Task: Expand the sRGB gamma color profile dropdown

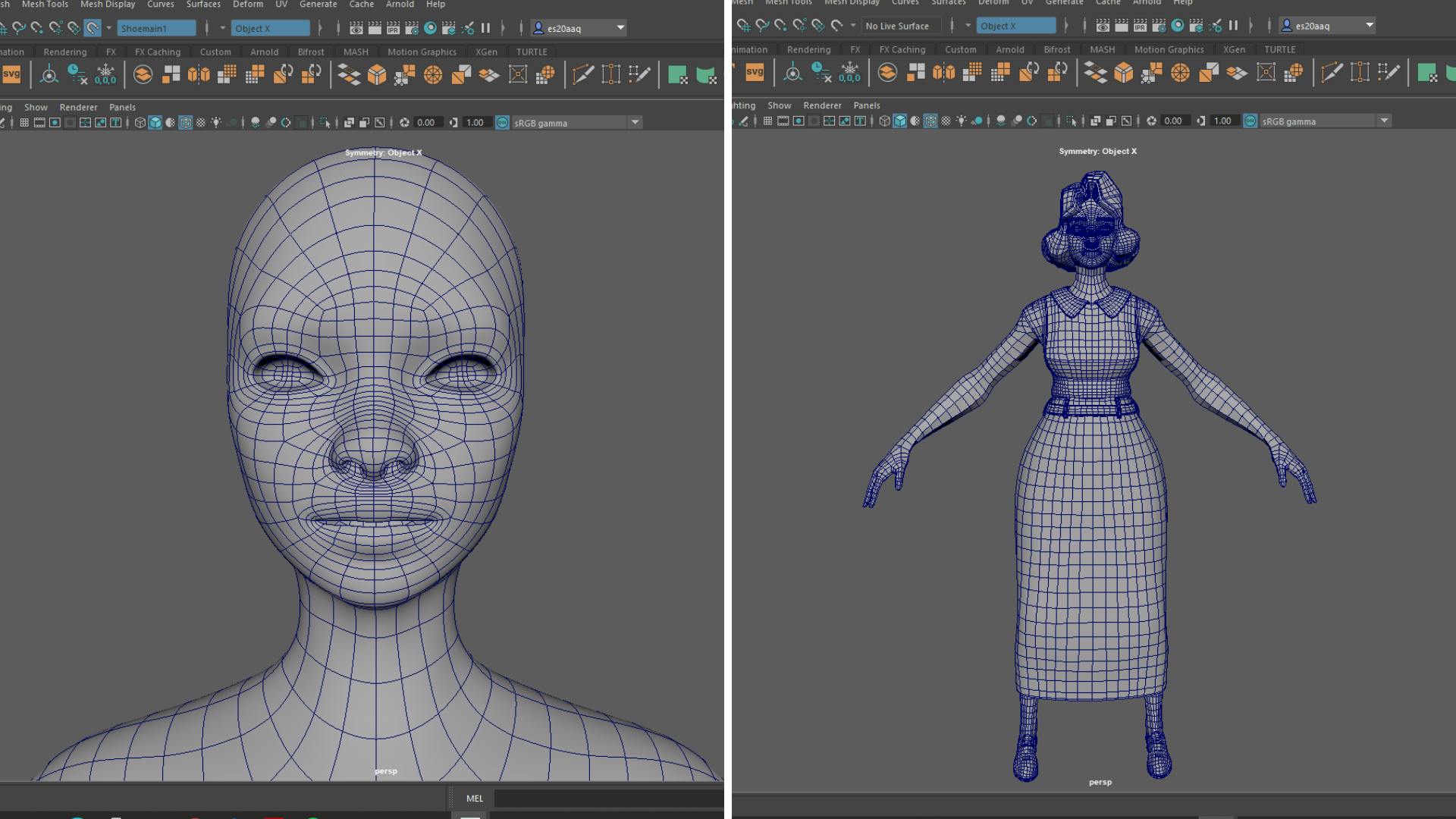Action: [x=635, y=122]
